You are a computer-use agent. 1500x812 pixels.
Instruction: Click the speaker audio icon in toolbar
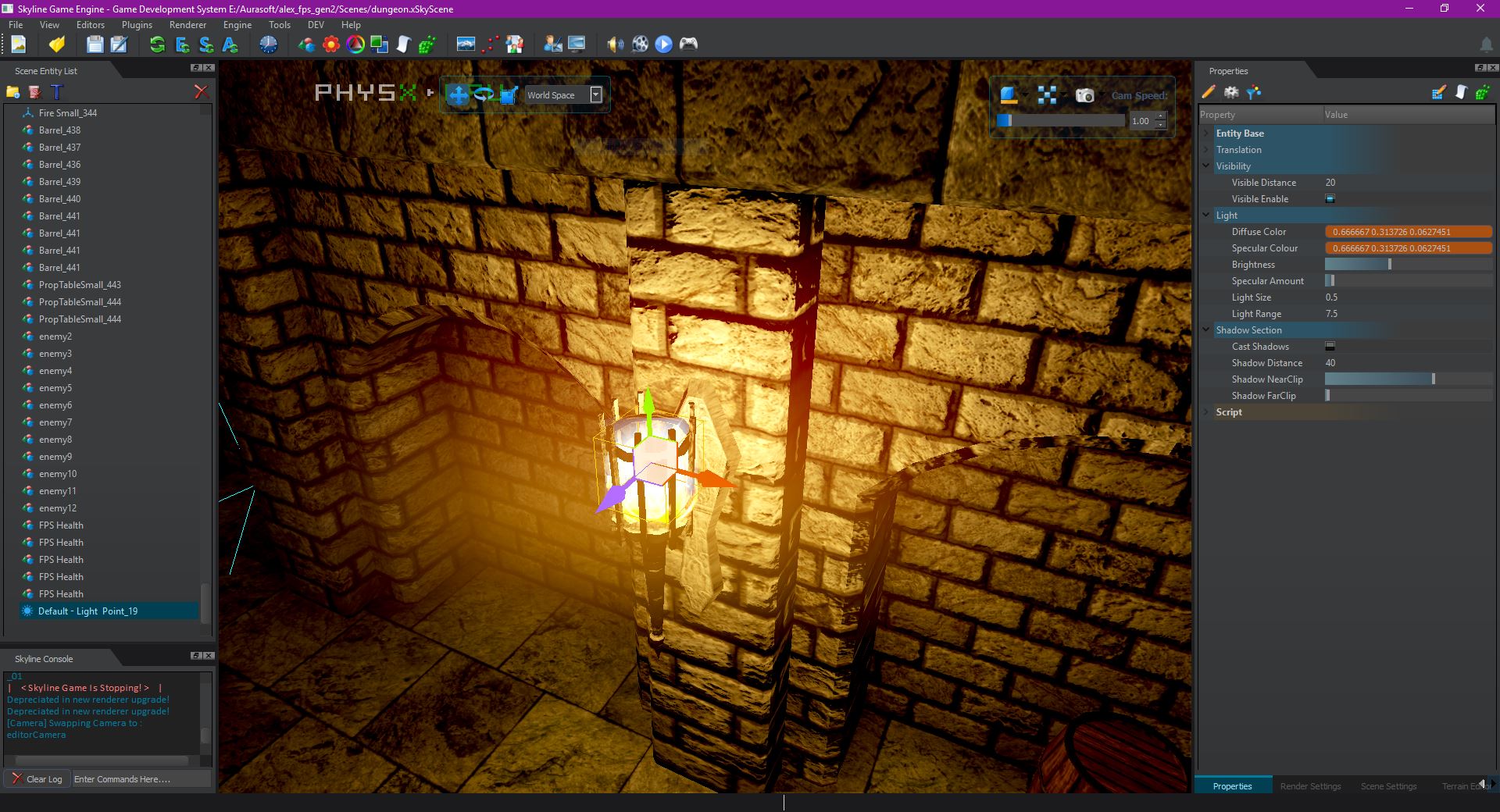point(616,45)
